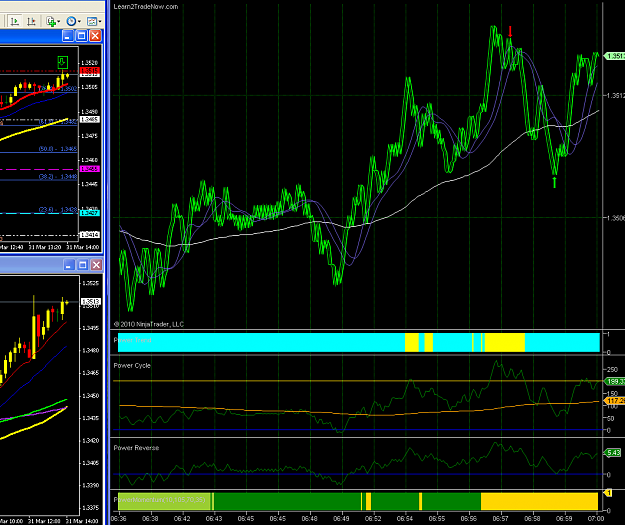
Task: Click the 31 Mar 13:20 time label
Action: (45, 247)
